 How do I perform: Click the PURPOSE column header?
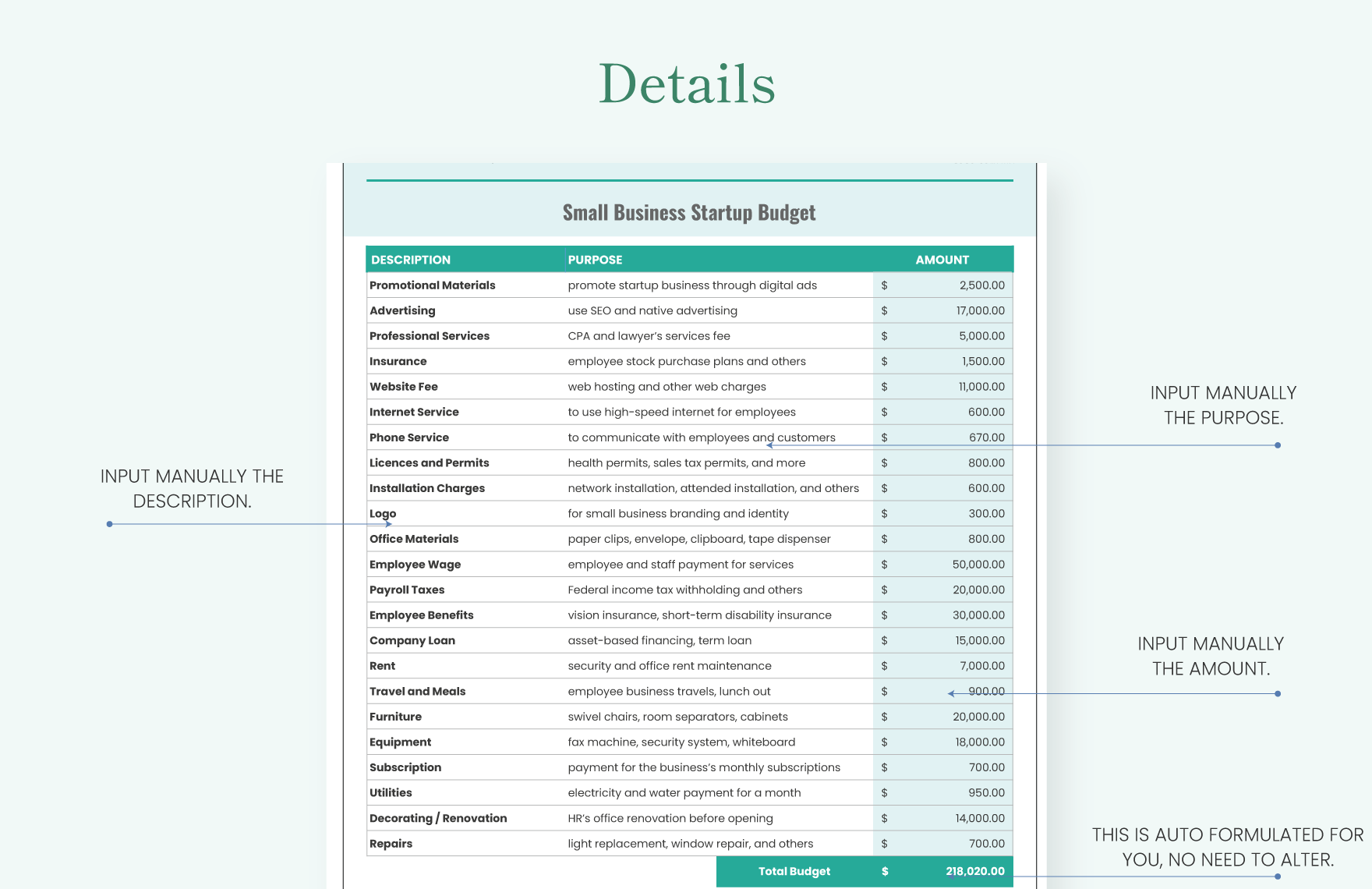coord(595,260)
